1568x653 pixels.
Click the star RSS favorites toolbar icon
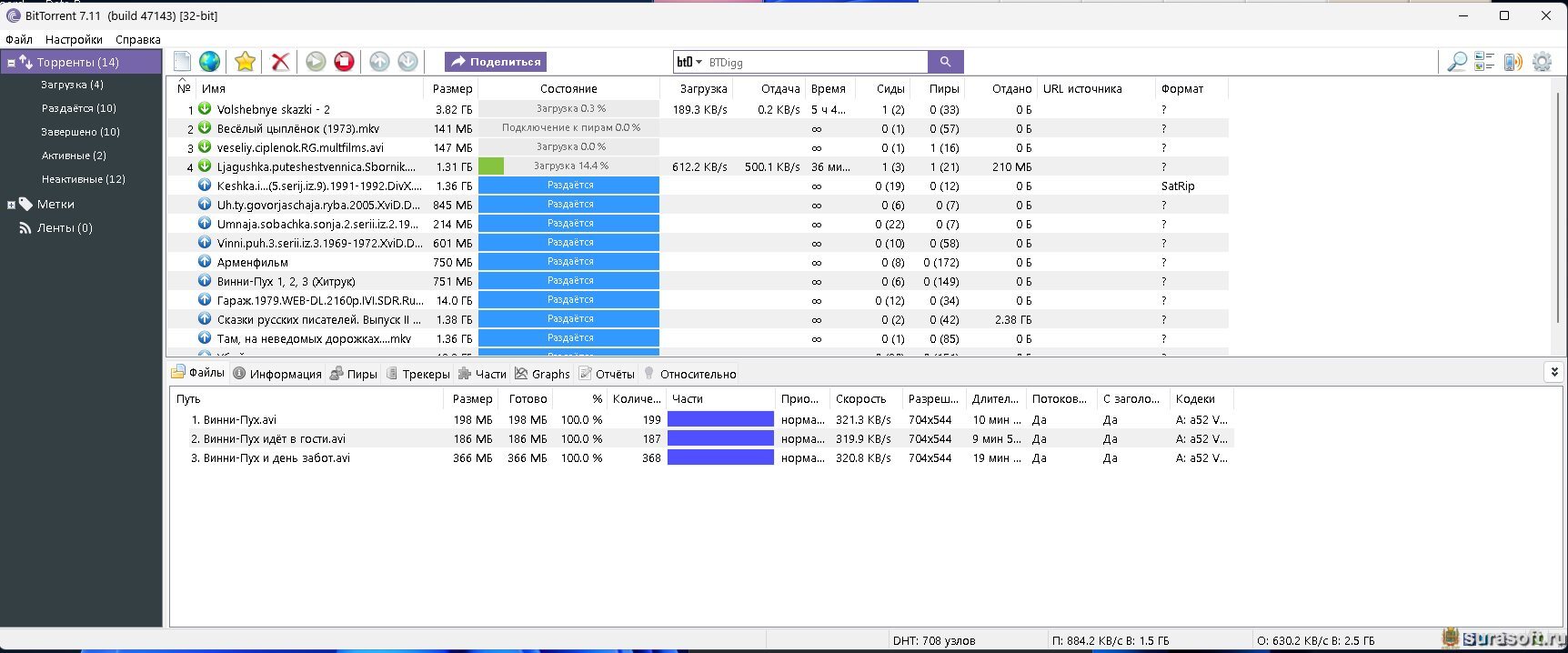245,62
